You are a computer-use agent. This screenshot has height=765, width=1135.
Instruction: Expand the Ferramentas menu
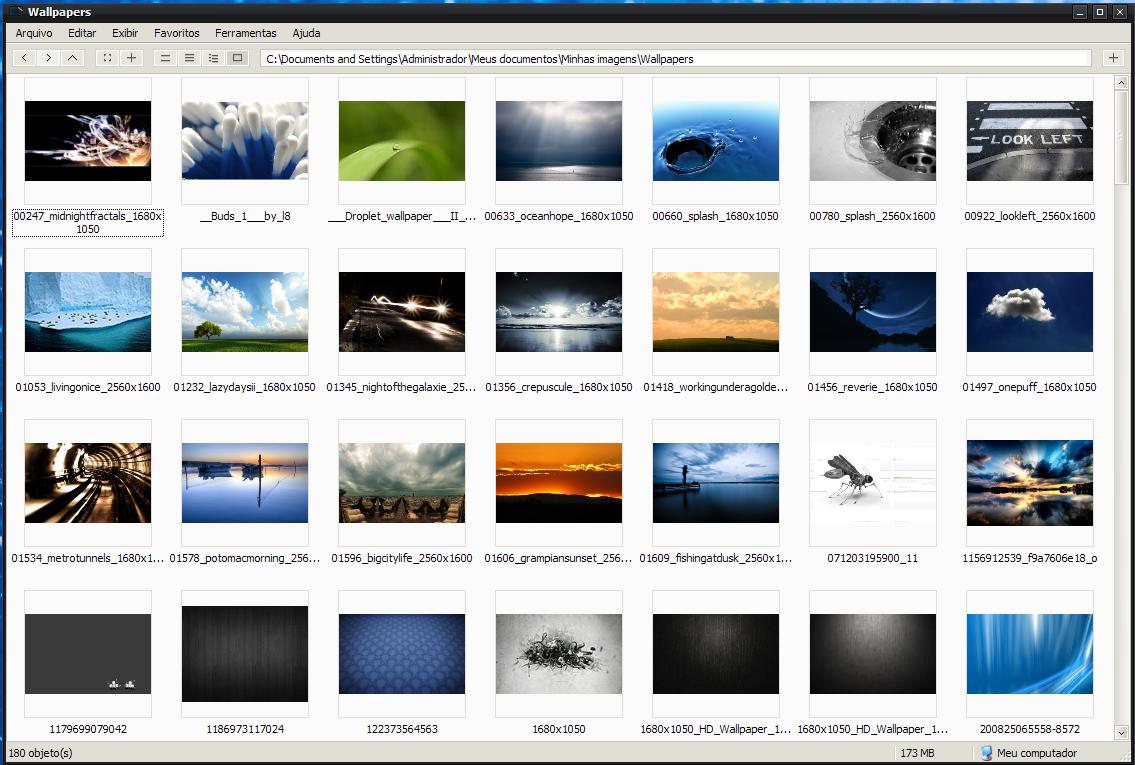click(245, 33)
